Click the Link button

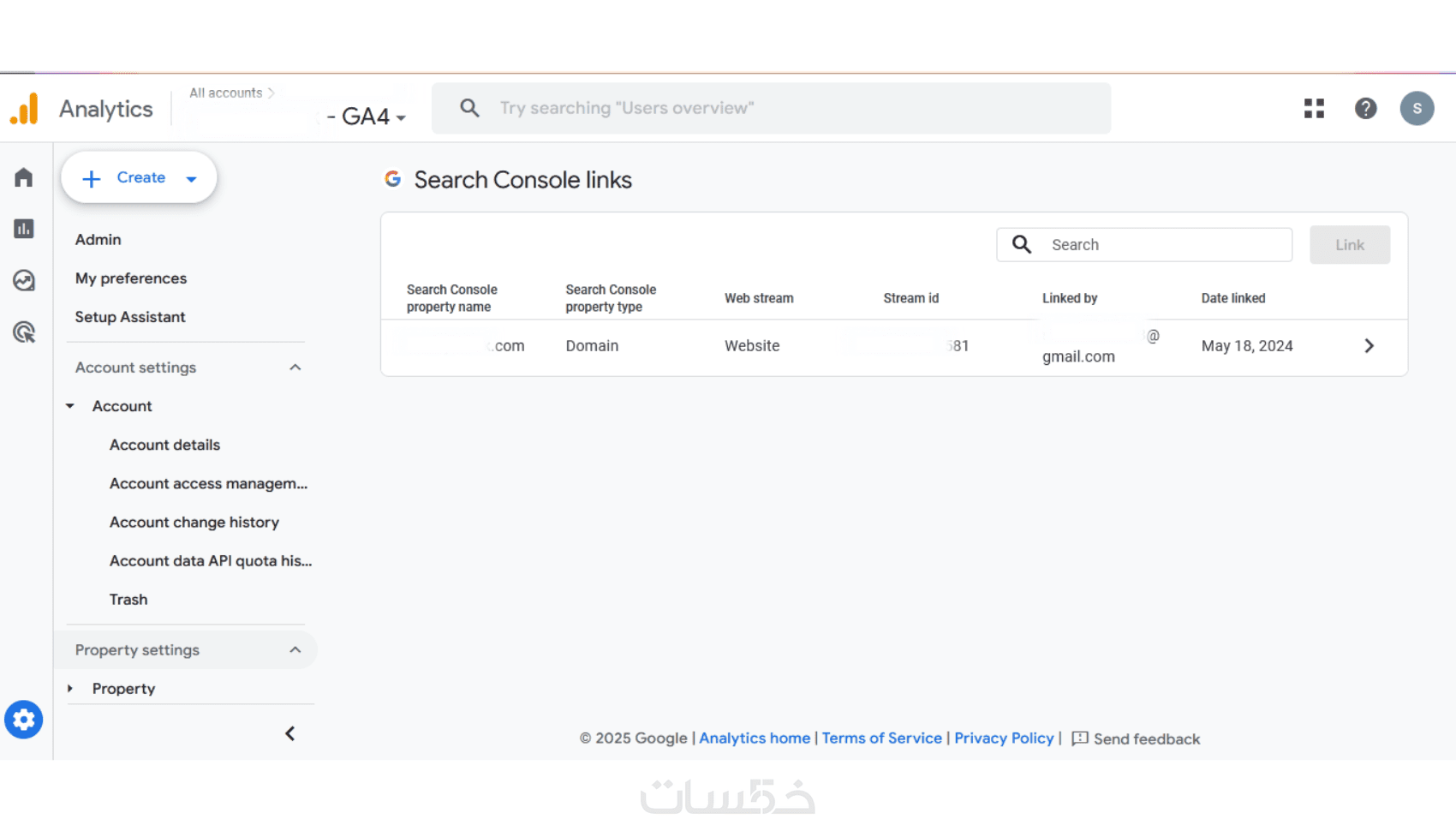[1349, 245]
